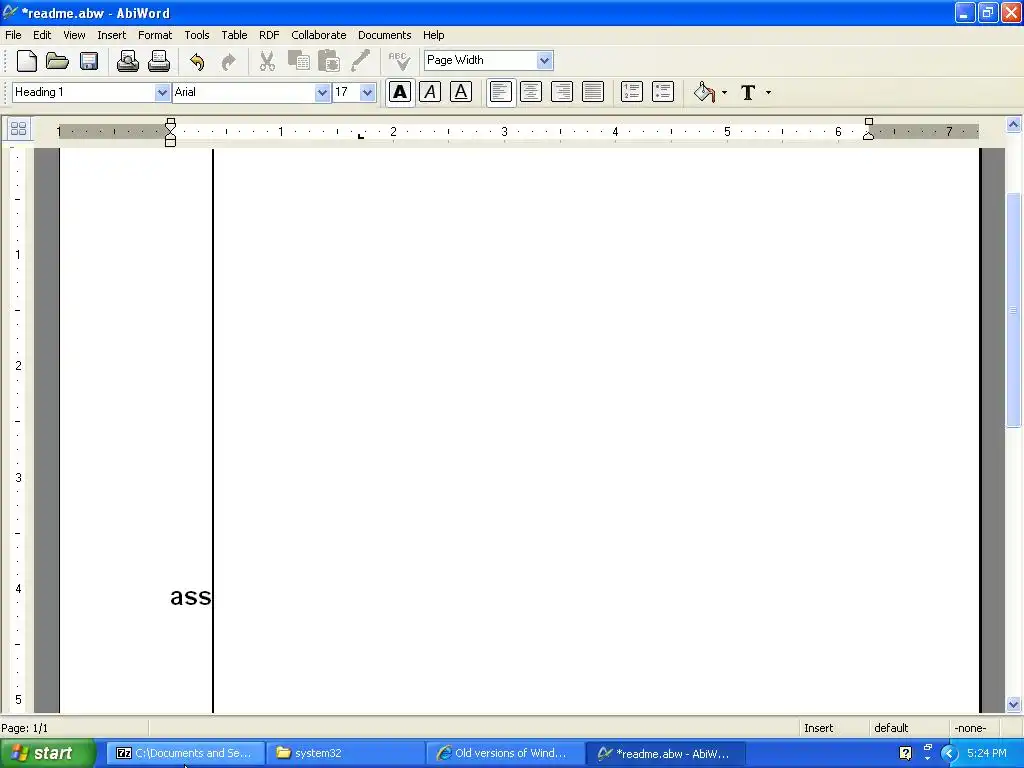Select the format painter brush icon
Image resolution: width=1024 pixels, height=768 pixels.
point(360,61)
